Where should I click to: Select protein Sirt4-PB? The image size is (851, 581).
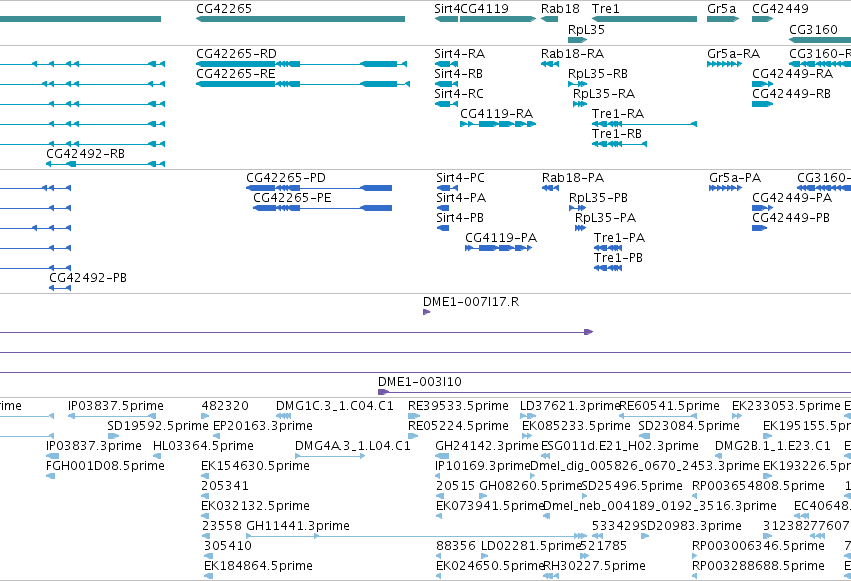(443, 228)
